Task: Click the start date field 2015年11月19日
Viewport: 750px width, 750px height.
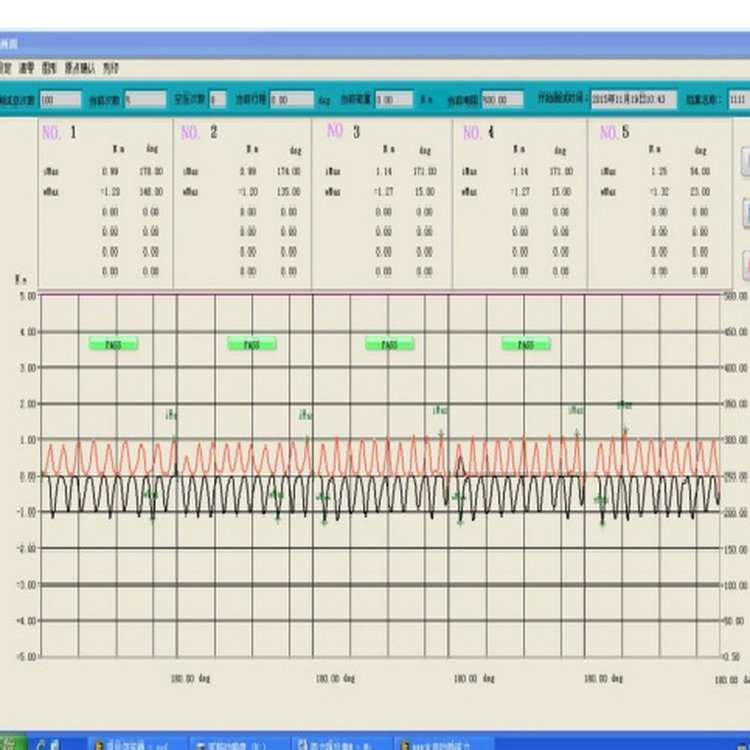Action: [634, 99]
